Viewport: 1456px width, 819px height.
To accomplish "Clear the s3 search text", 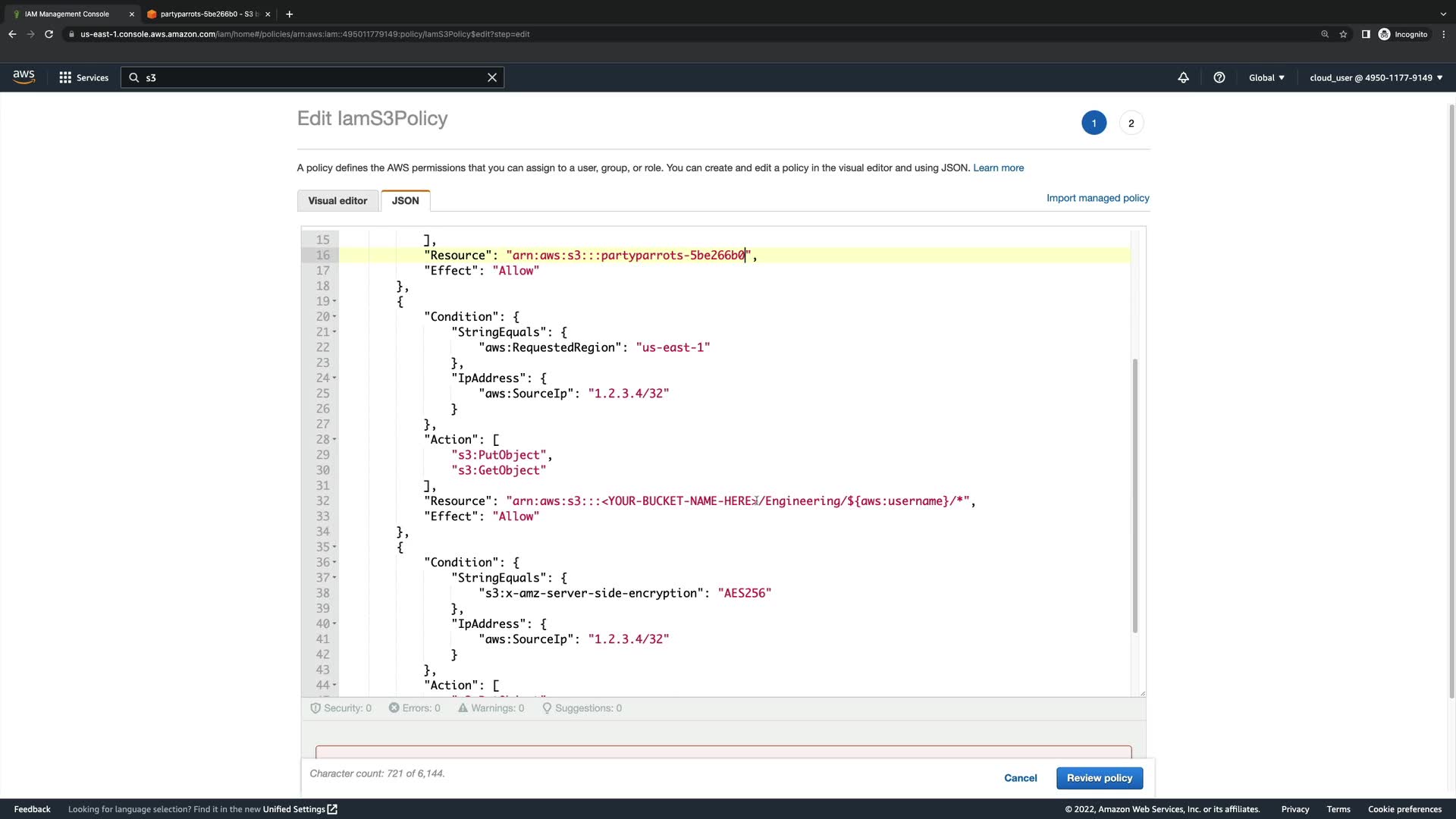I will click(x=492, y=77).
